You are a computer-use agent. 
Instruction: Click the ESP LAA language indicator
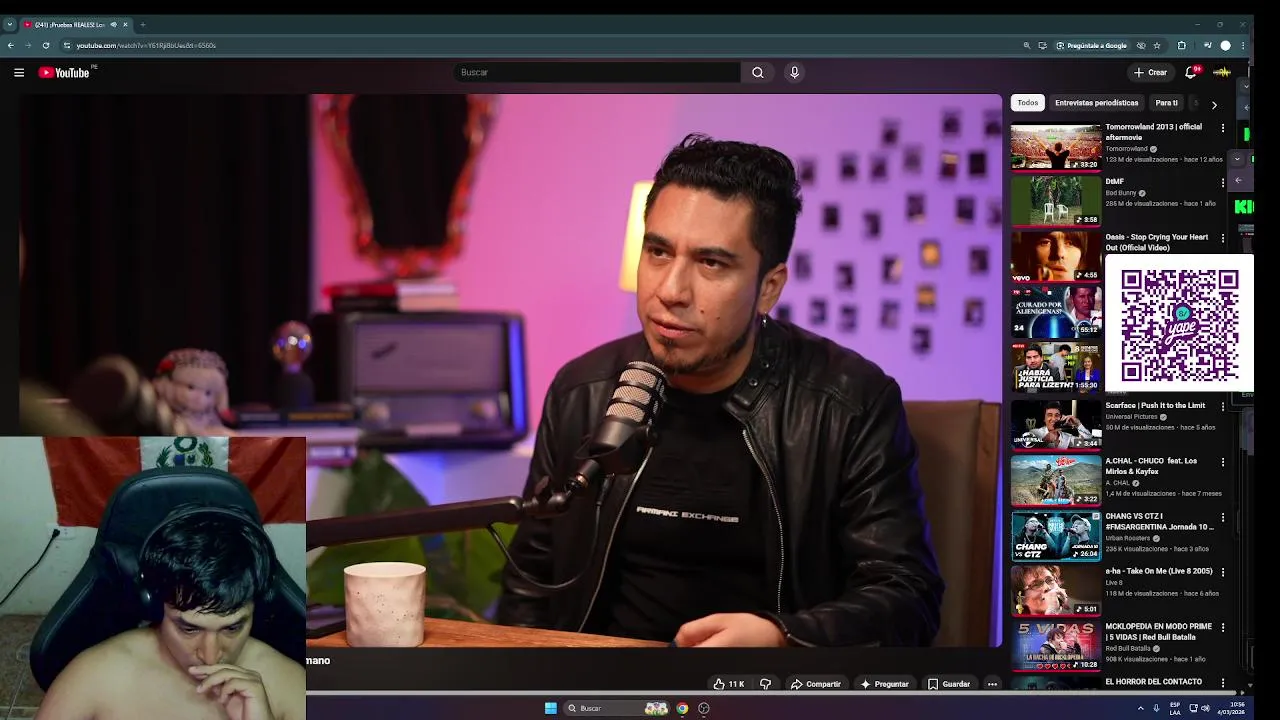tap(1175, 708)
